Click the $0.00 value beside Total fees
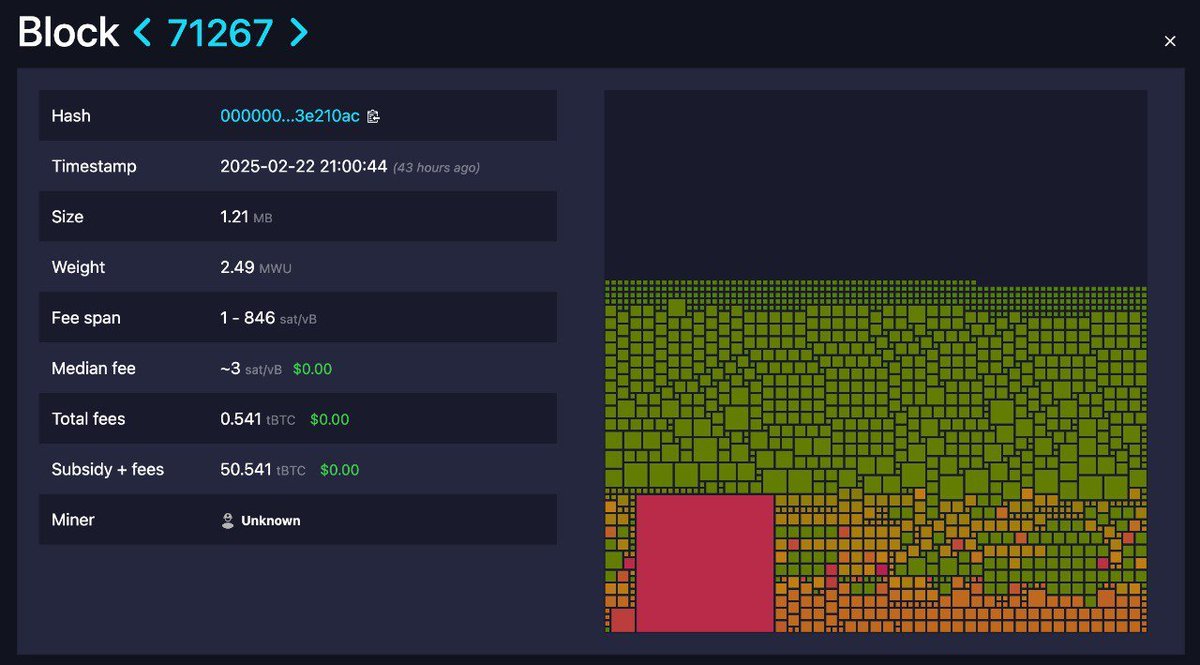1200x665 pixels. (x=329, y=418)
